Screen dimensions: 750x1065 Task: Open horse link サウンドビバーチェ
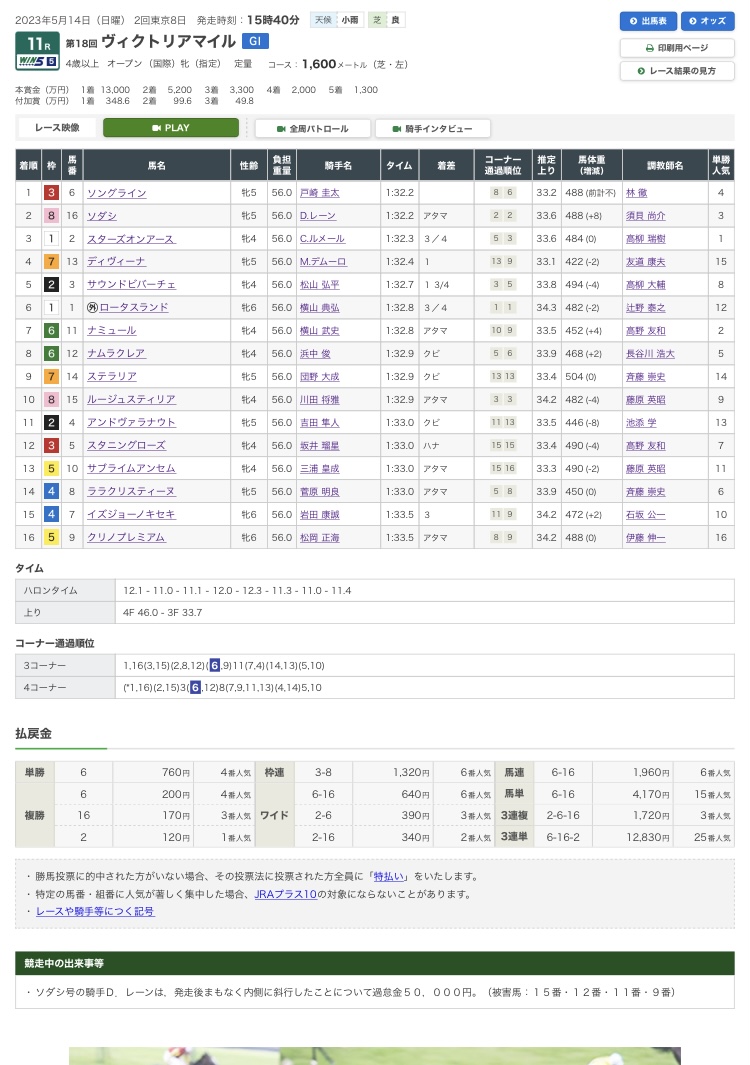pos(130,285)
